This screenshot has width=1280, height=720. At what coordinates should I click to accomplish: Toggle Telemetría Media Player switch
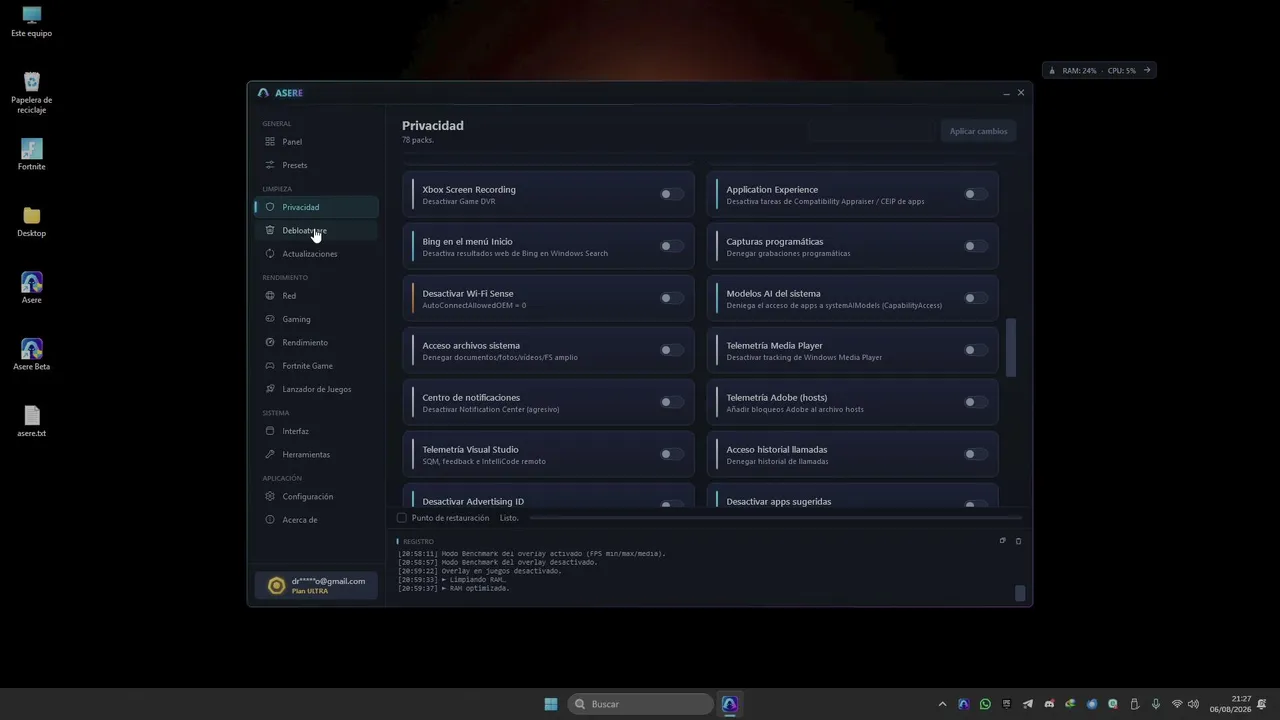[x=975, y=350]
